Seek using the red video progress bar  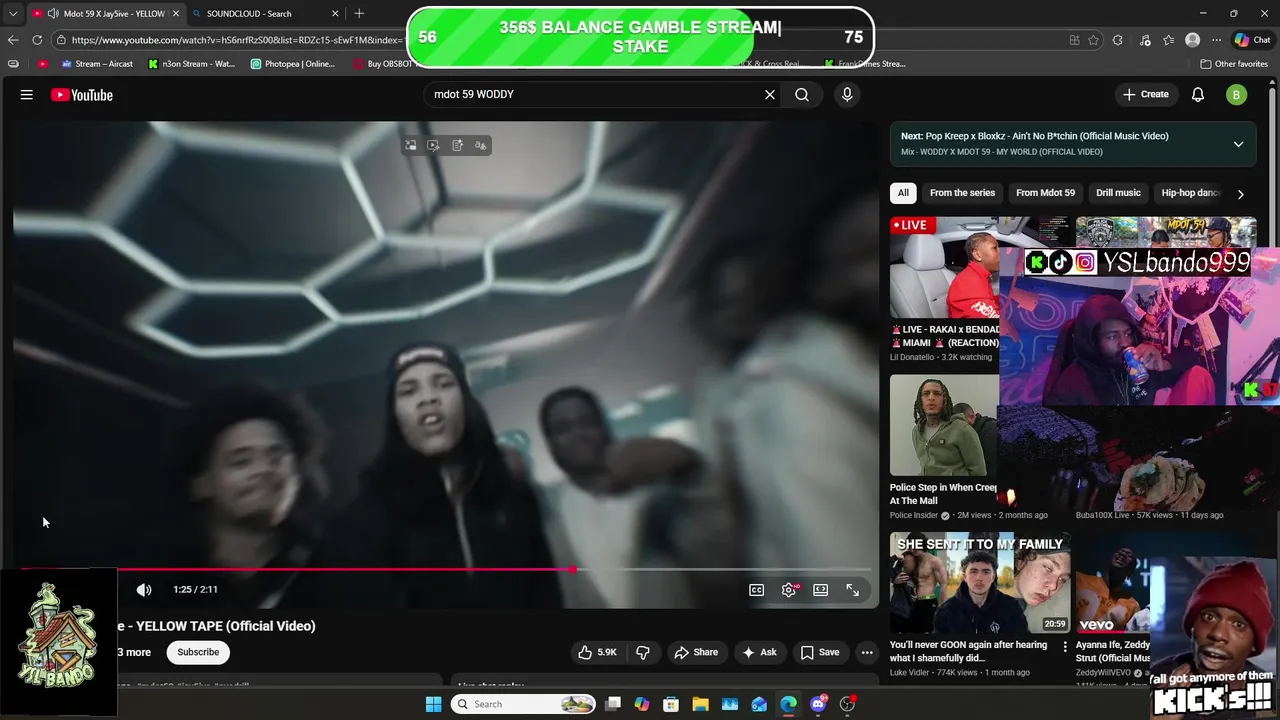445,569
